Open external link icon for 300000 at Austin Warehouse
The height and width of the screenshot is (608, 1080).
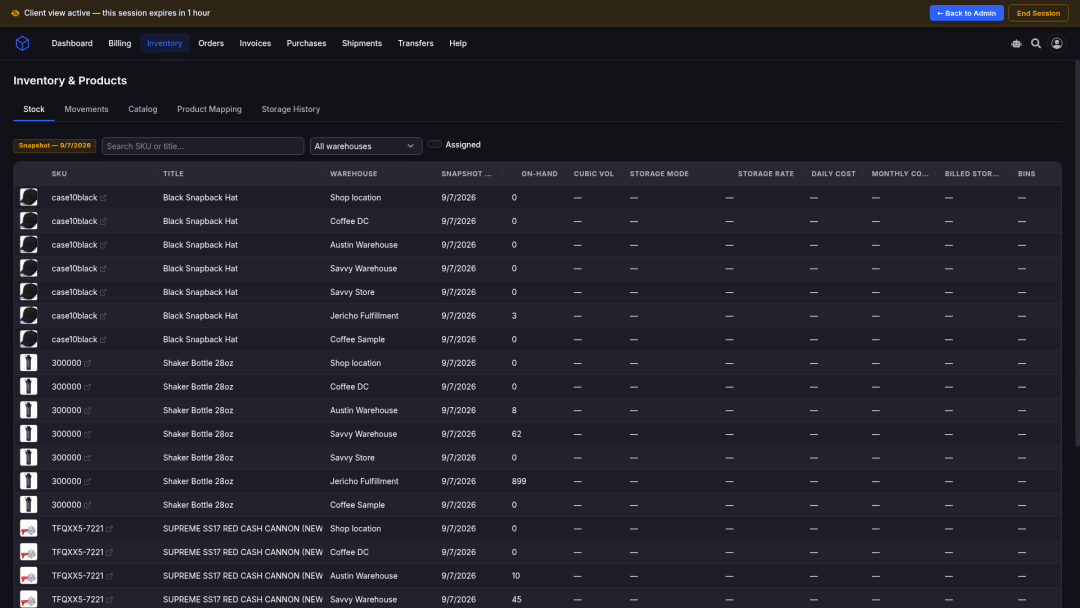coord(87,411)
